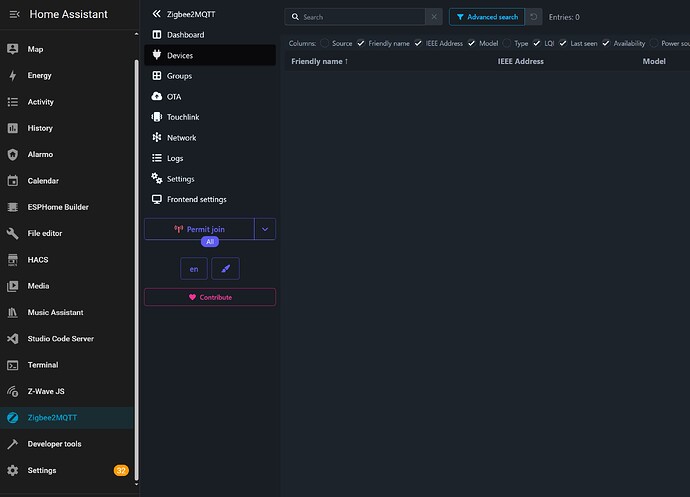Image resolution: width=690 pixels, height=497 pixels.
Task: Enable the Power source column checkbox
Action: click(x=653, y=43)
